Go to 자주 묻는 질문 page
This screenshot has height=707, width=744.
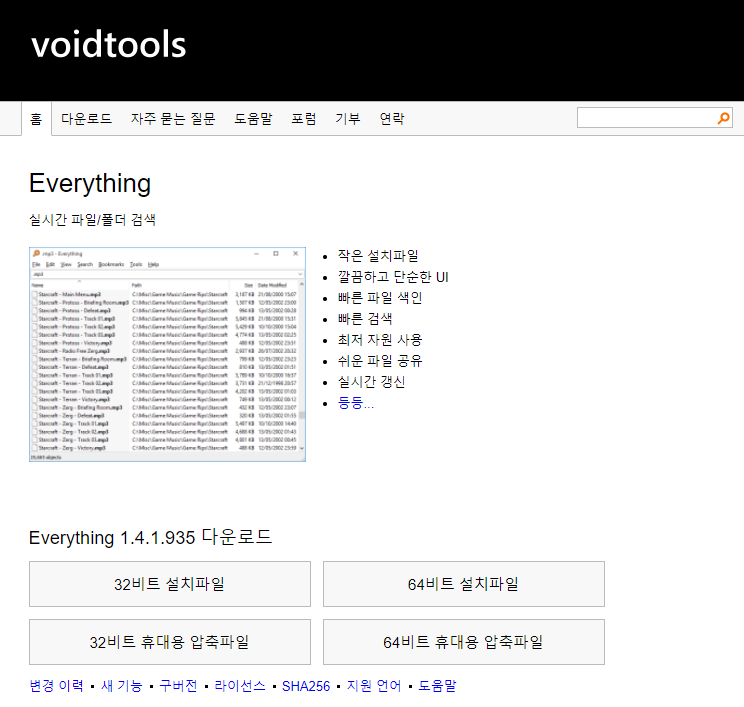pyautogui.click(x=173, y=119)
